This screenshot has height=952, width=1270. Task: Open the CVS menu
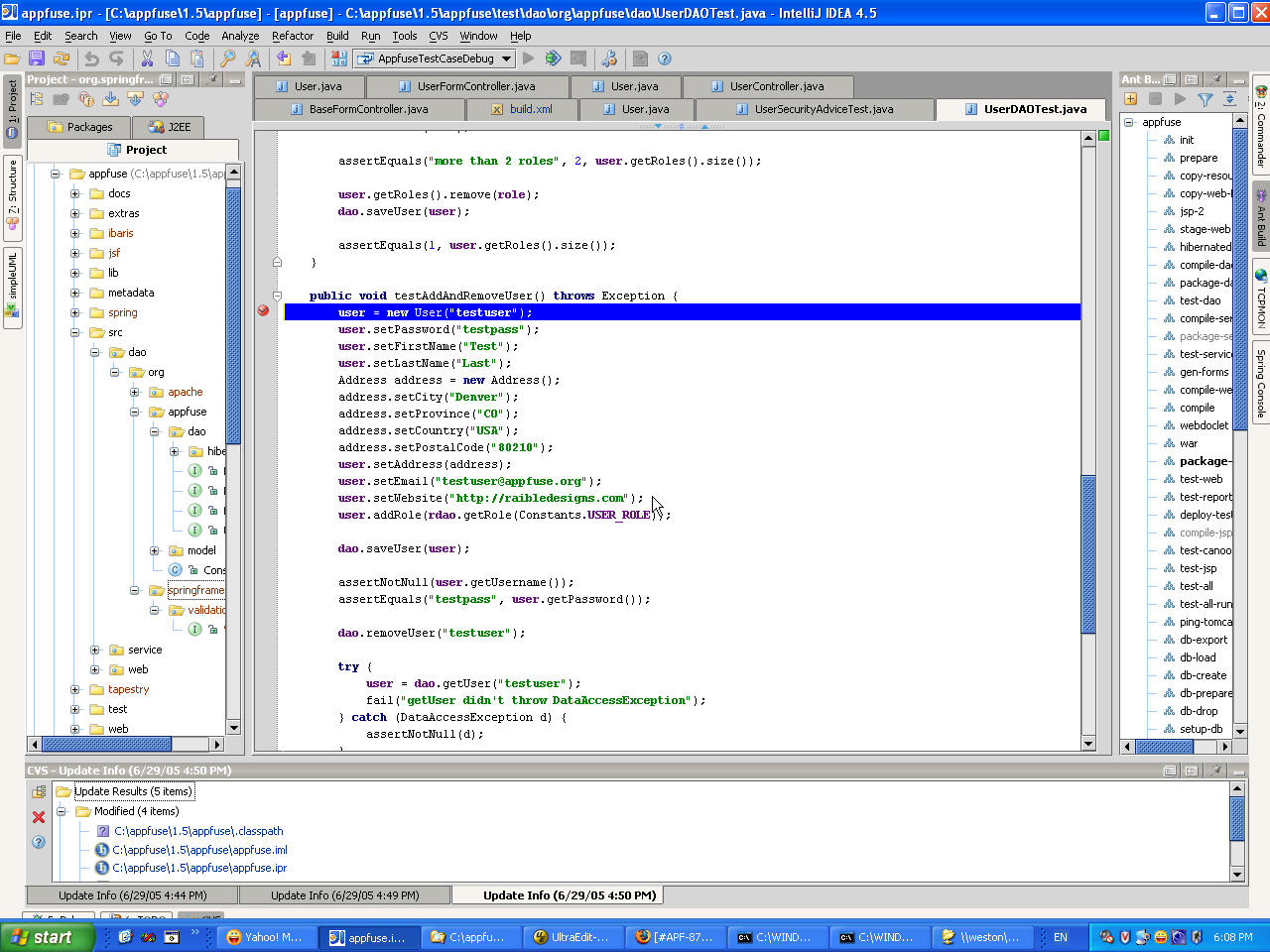tap(439, 36)
